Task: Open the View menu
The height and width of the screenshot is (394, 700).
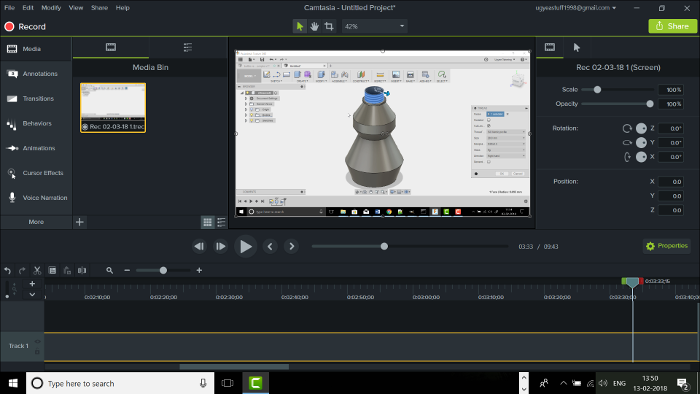Action: click(x=76, y=8)
